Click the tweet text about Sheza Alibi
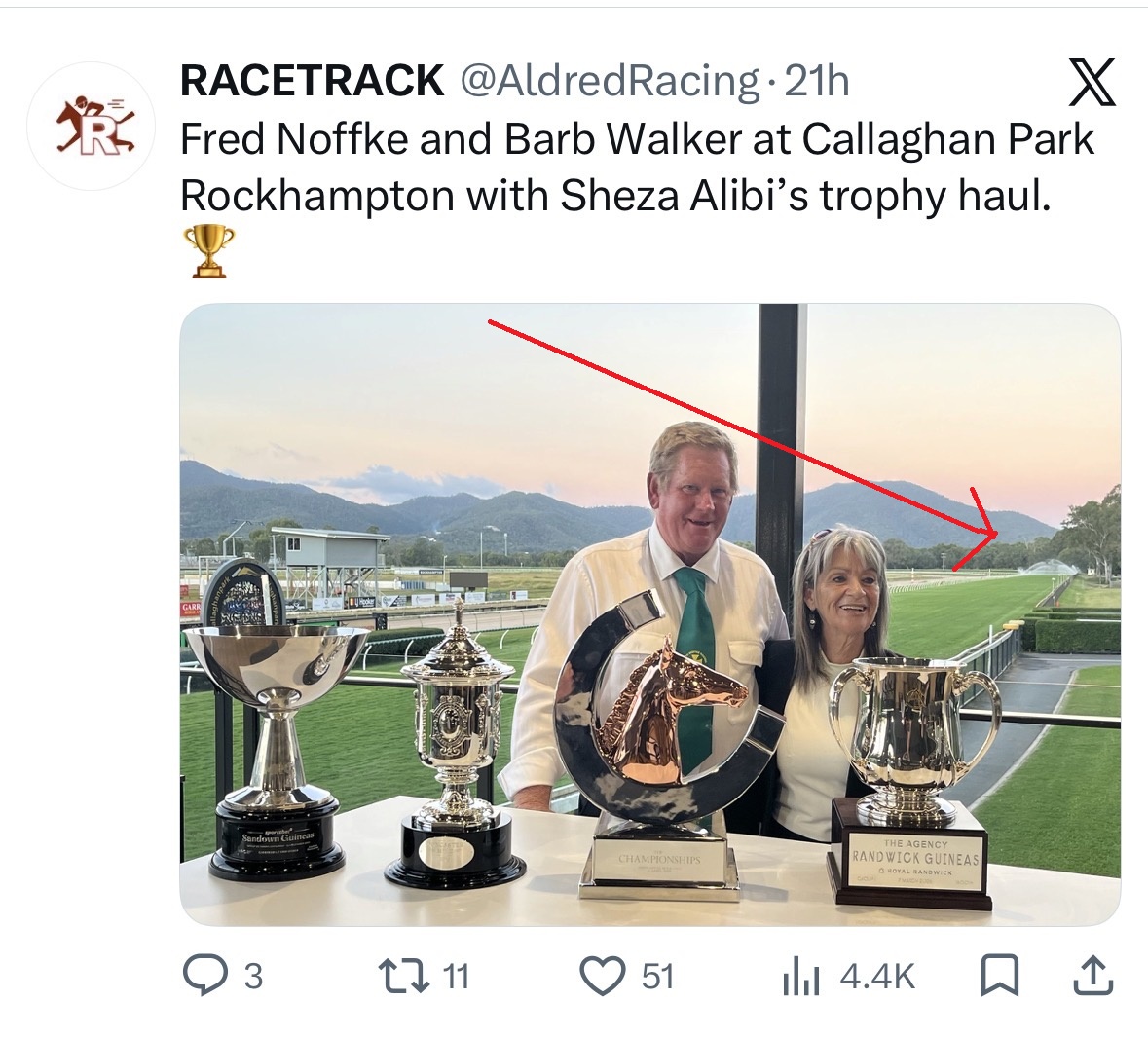The height and width of the screenshot is (1039, 1148). pyautogui.click(x=638, y=167)
